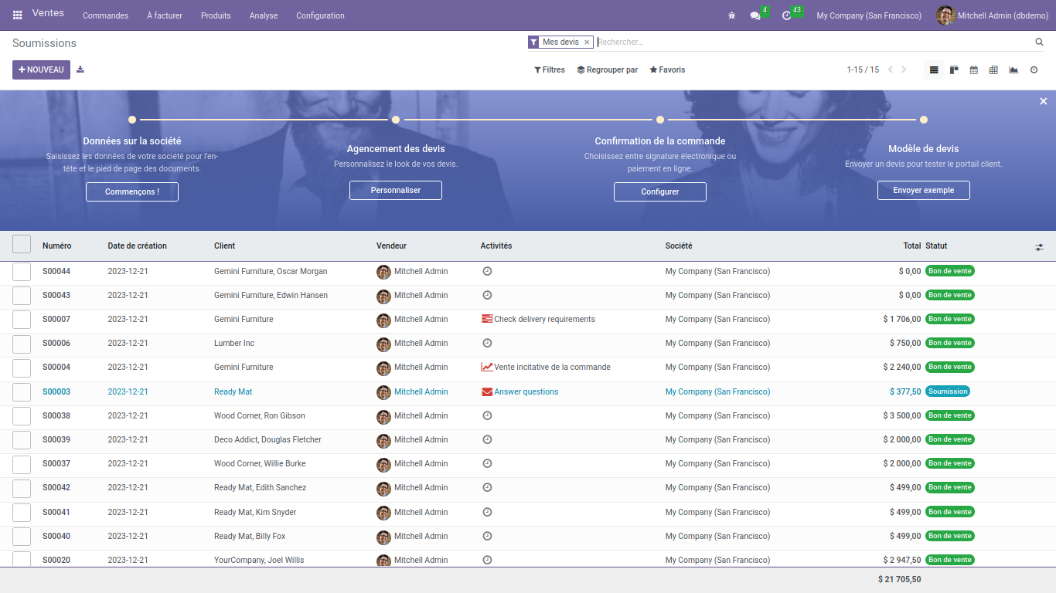
Task: Switch to calendar view
Action: tap(973, 70)
